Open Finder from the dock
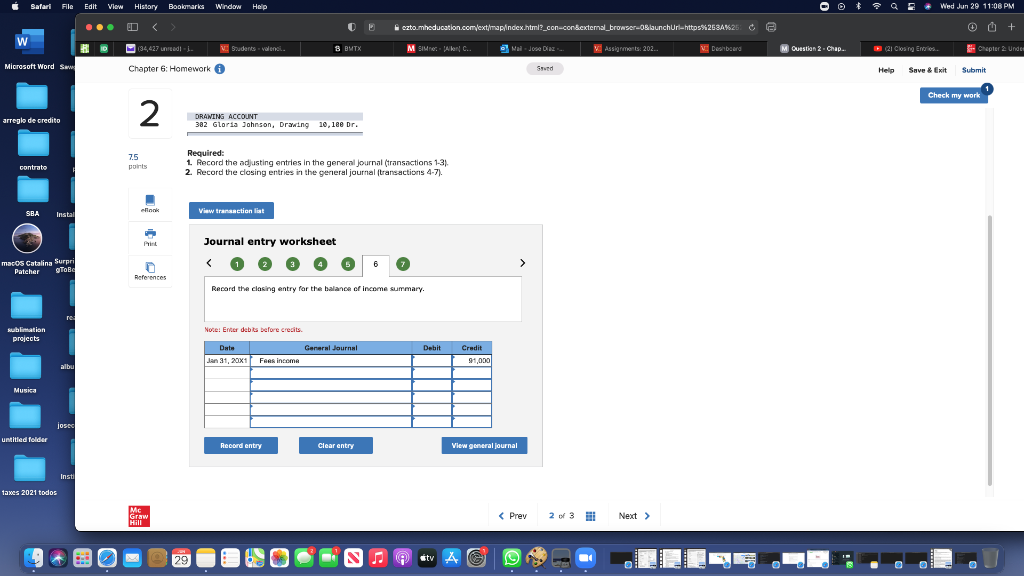The image size is (1024, 576). tap(33, 558)
